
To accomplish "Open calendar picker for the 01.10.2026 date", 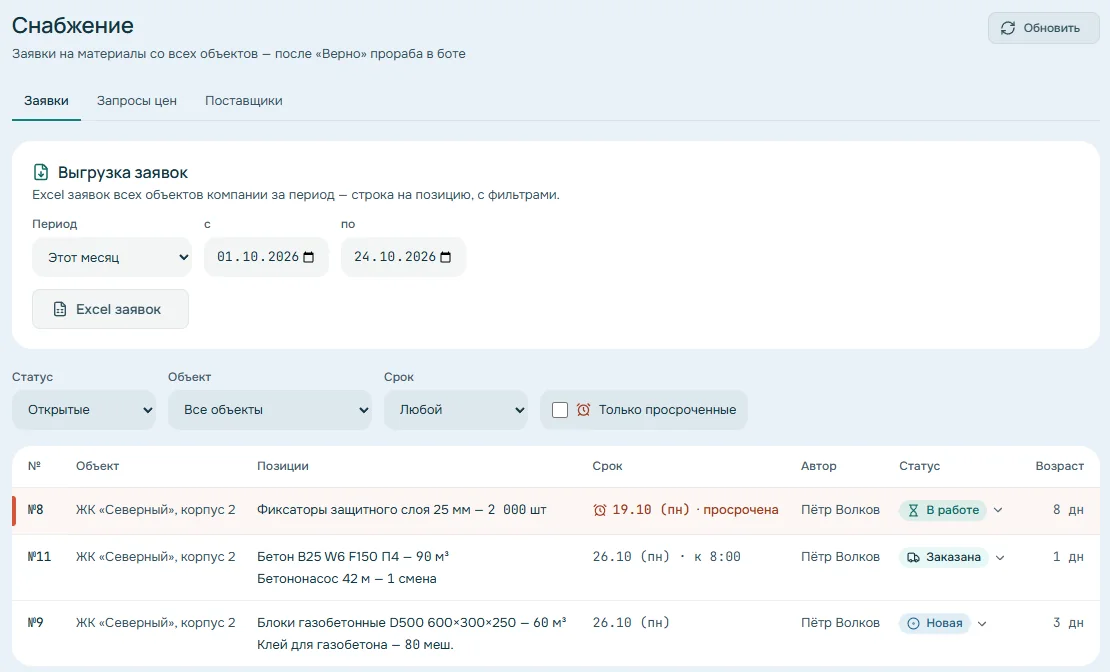I will [309, 257].
